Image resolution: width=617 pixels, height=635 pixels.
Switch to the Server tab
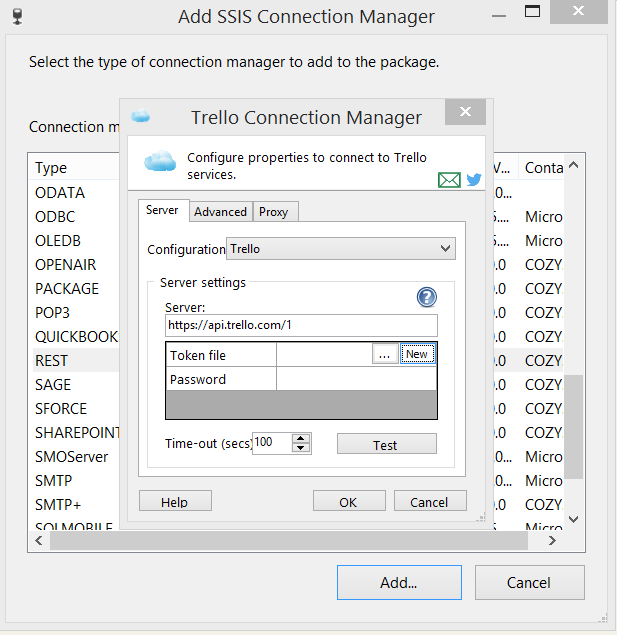pos(164,210)
